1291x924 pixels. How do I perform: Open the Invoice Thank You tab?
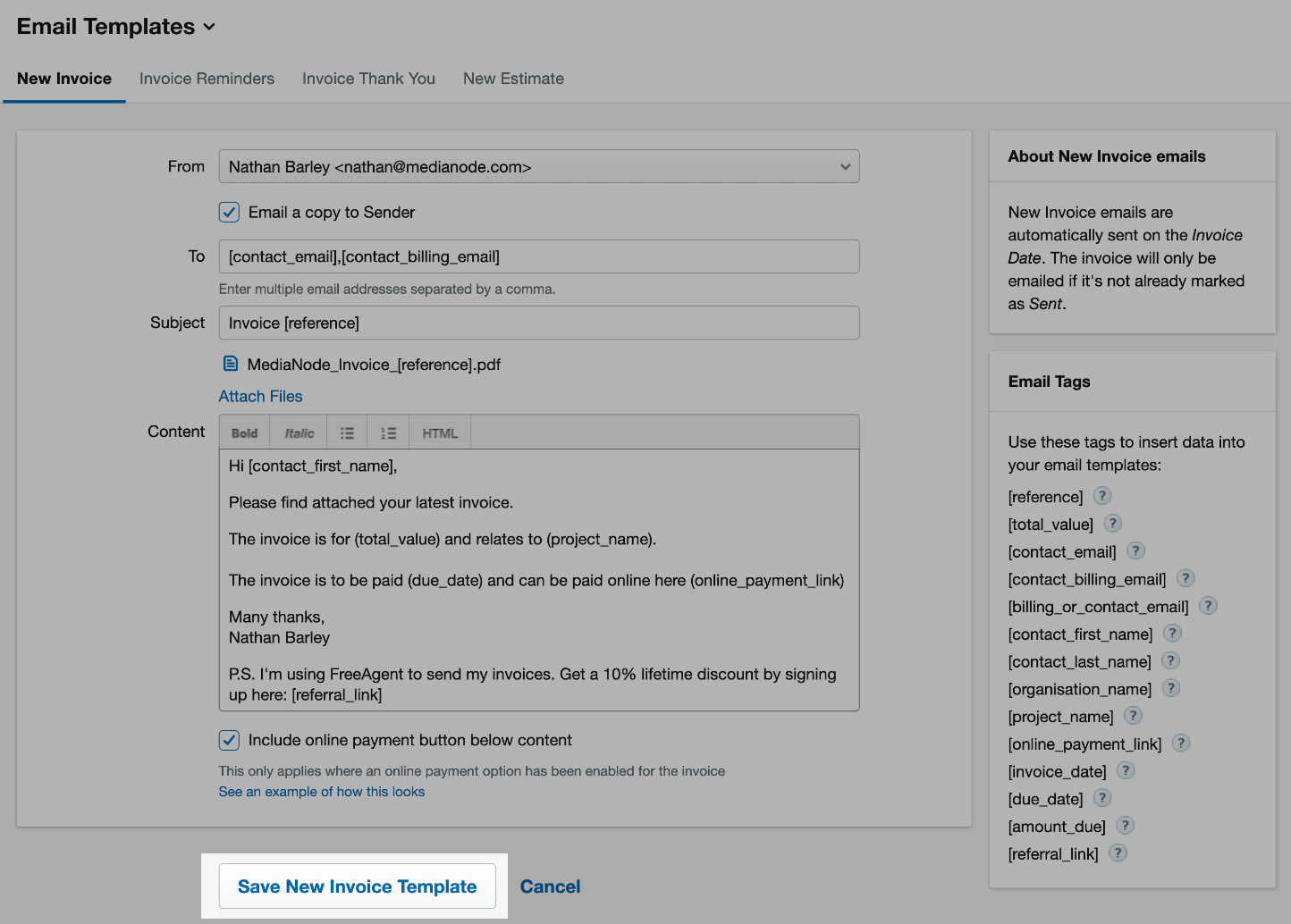(x=368, y=79)
